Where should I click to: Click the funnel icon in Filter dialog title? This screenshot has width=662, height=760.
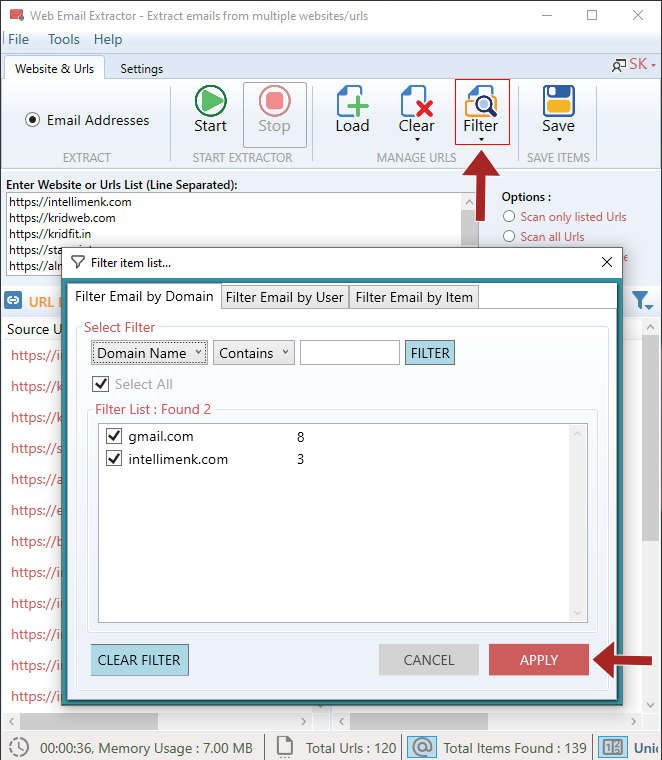point(78,262)
